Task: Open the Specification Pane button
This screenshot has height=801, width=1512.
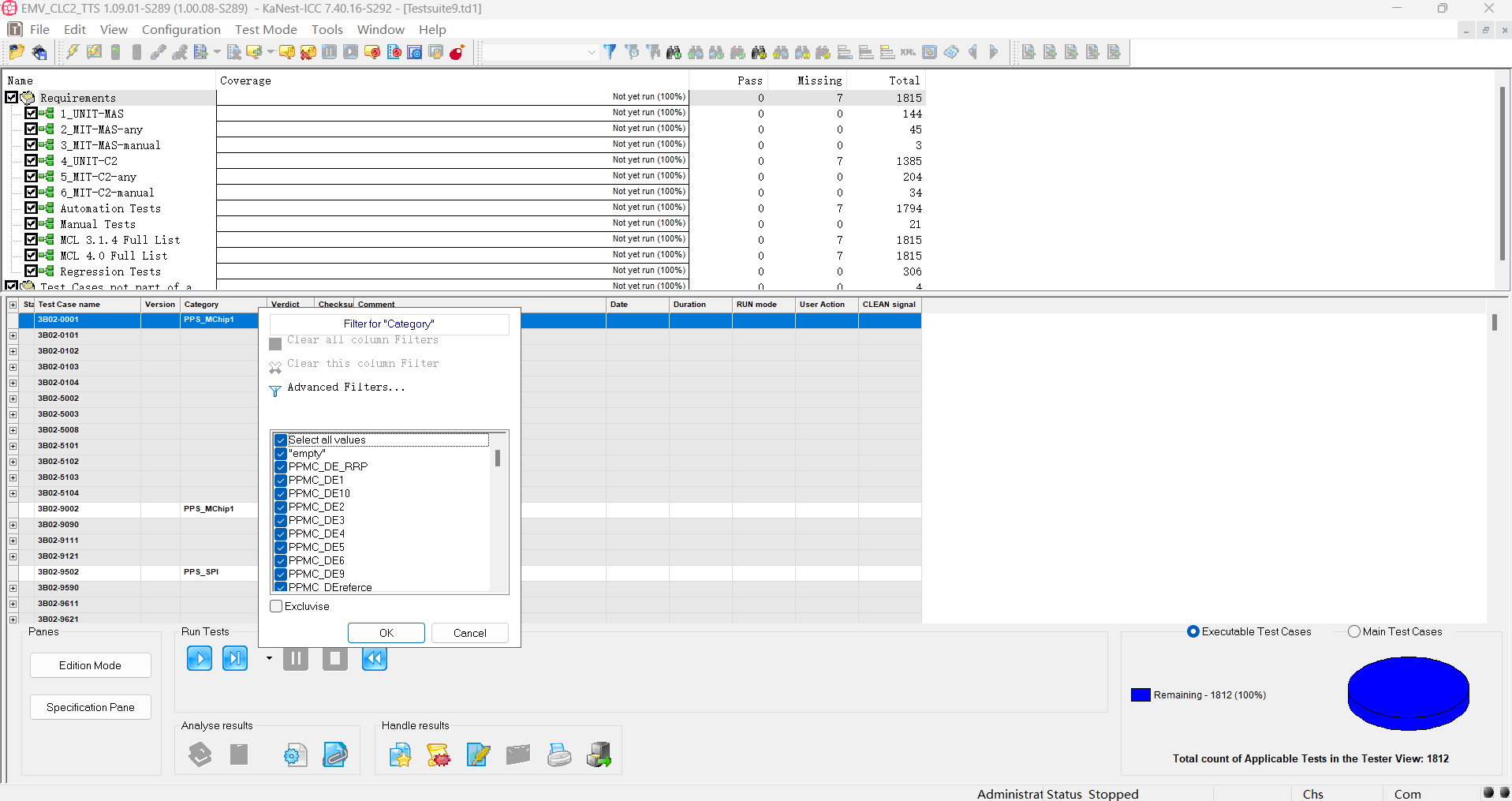Action: point(91,707)
